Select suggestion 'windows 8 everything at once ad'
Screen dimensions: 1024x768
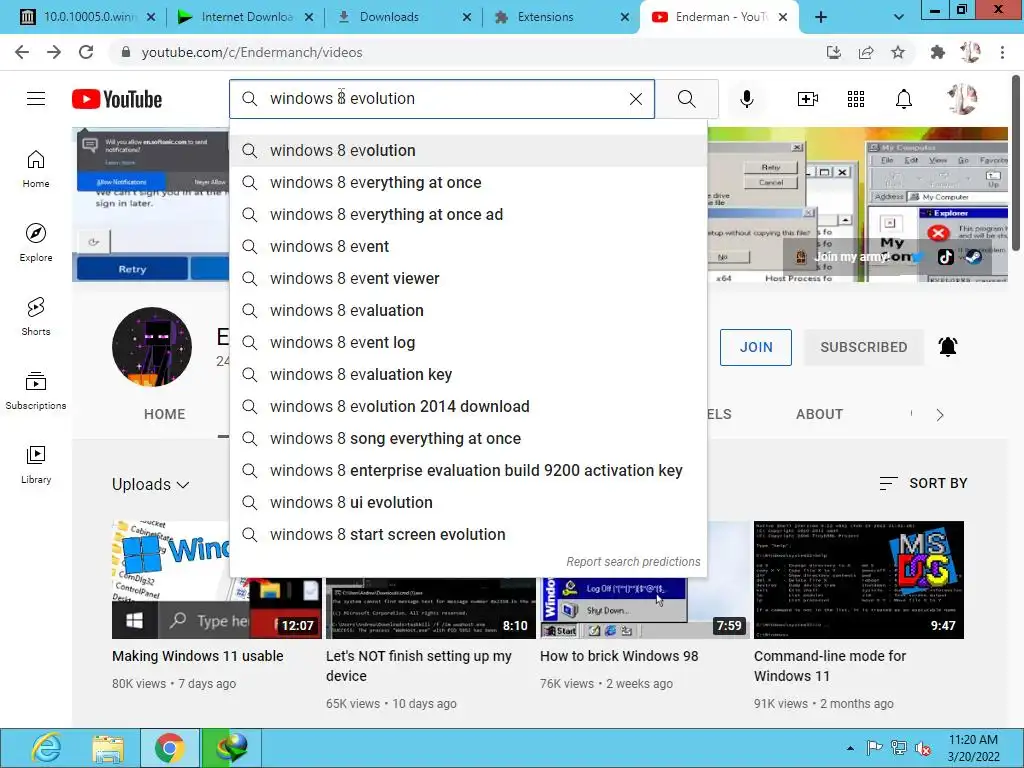click(x=468, y=214)
